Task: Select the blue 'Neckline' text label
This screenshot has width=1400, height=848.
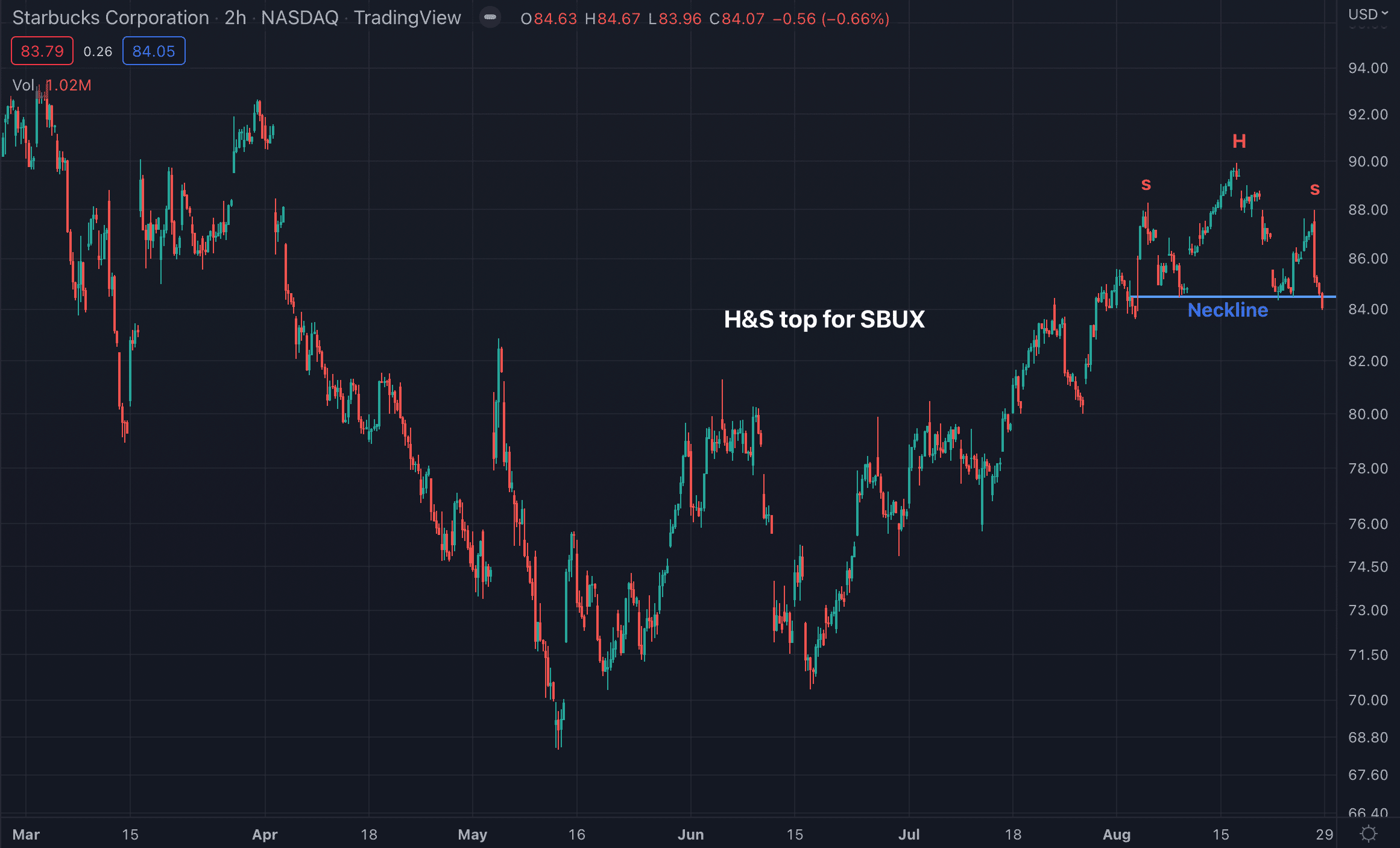Action: (x=1228, y=310)
